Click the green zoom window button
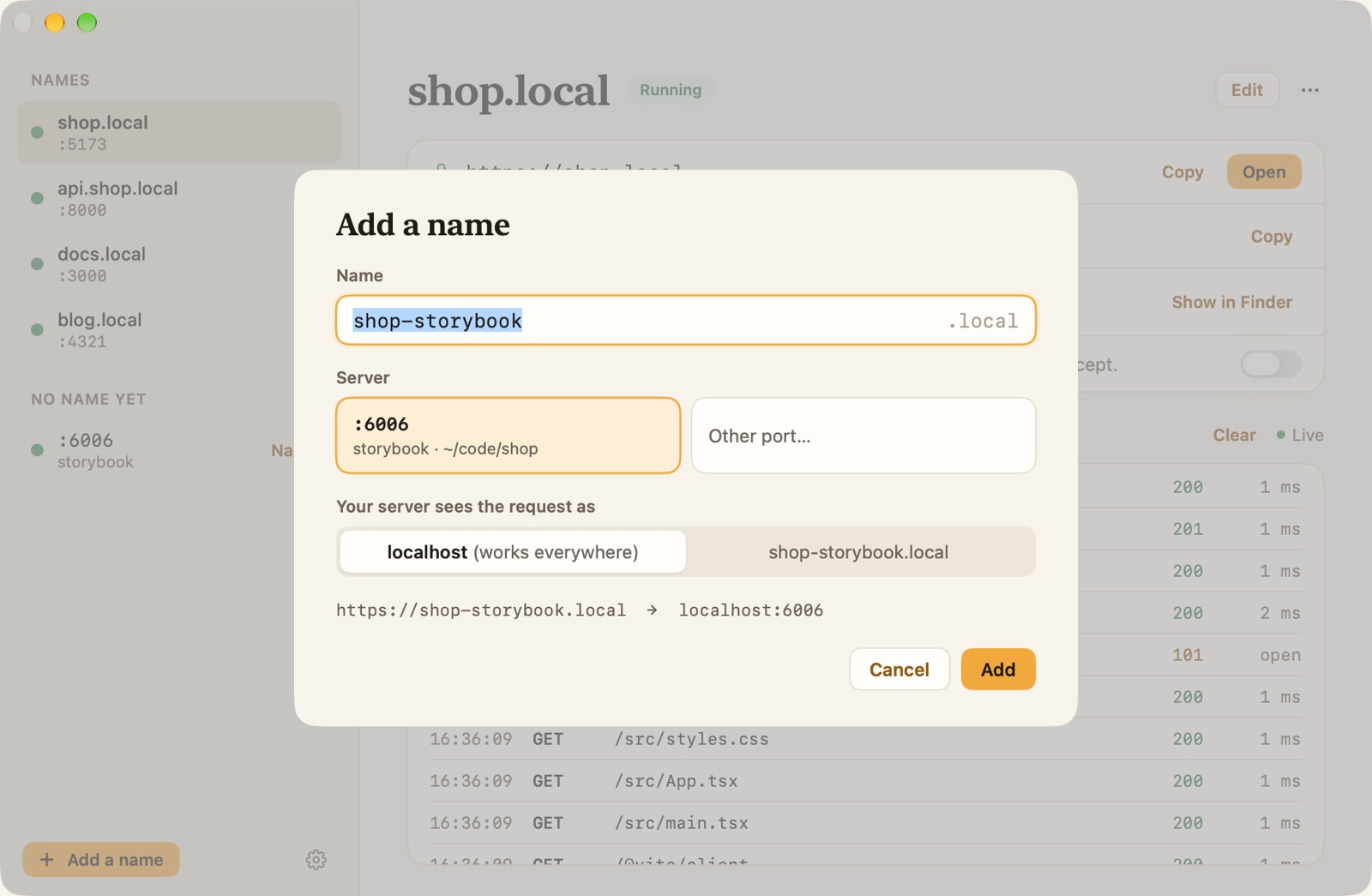Screen dimensions: 1372x896 click(87, 22)
